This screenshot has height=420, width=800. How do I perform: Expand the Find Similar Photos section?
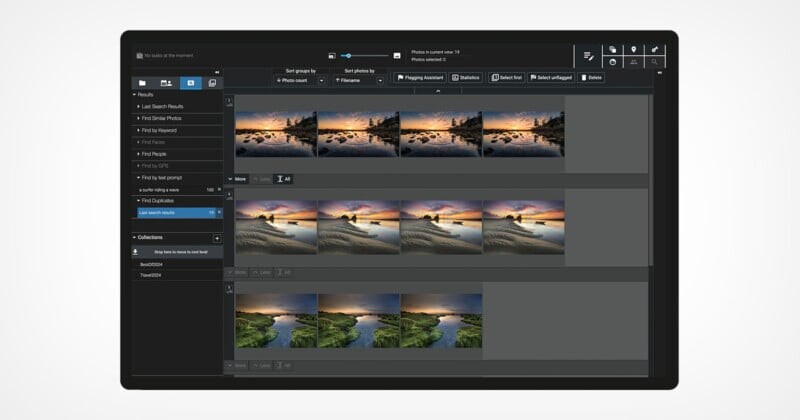tap(138, 118)
